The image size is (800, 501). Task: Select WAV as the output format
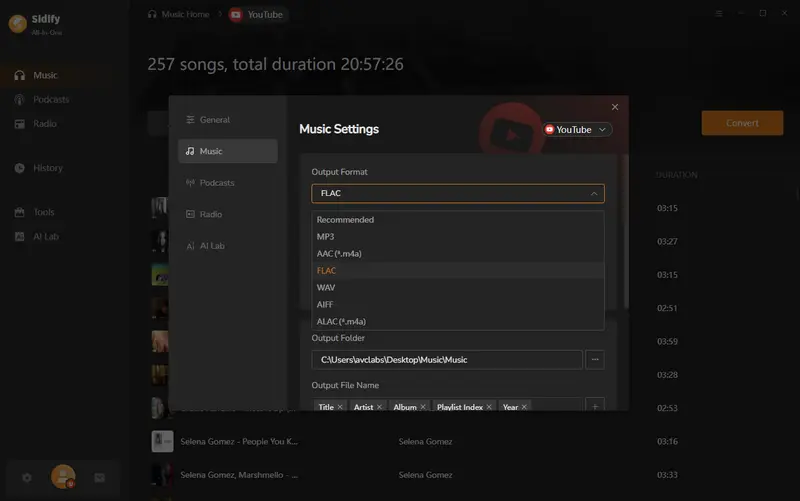(x=326, y=288)
